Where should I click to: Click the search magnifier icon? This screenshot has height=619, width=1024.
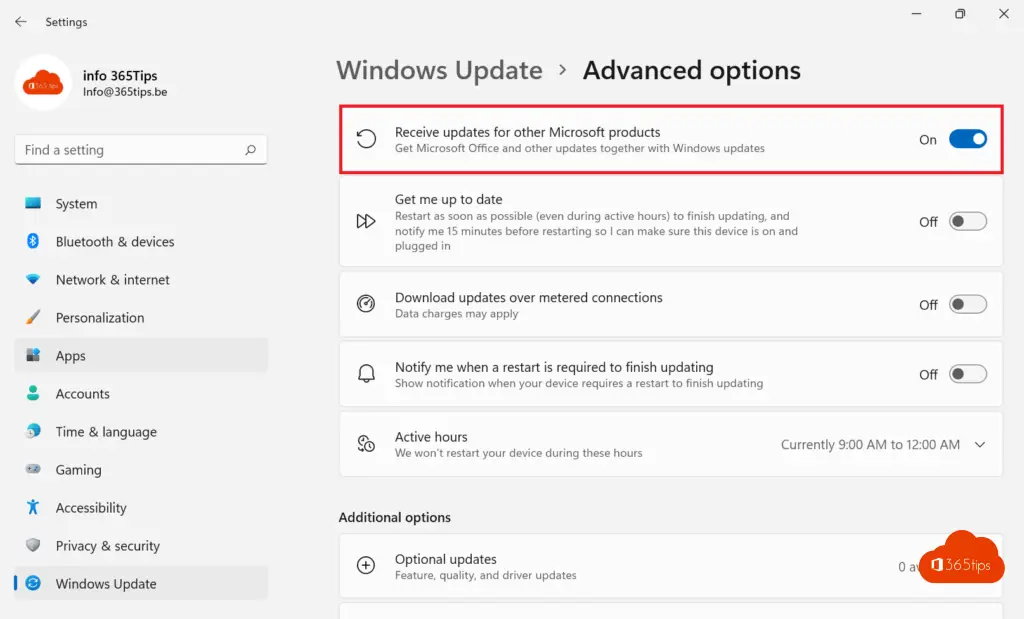point(250,150)
